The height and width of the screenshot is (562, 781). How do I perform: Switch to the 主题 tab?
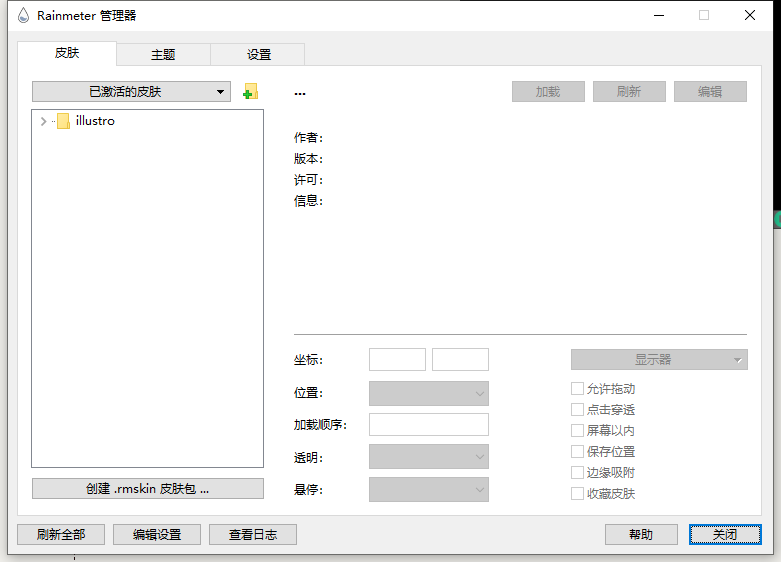(x=163, y=54)
